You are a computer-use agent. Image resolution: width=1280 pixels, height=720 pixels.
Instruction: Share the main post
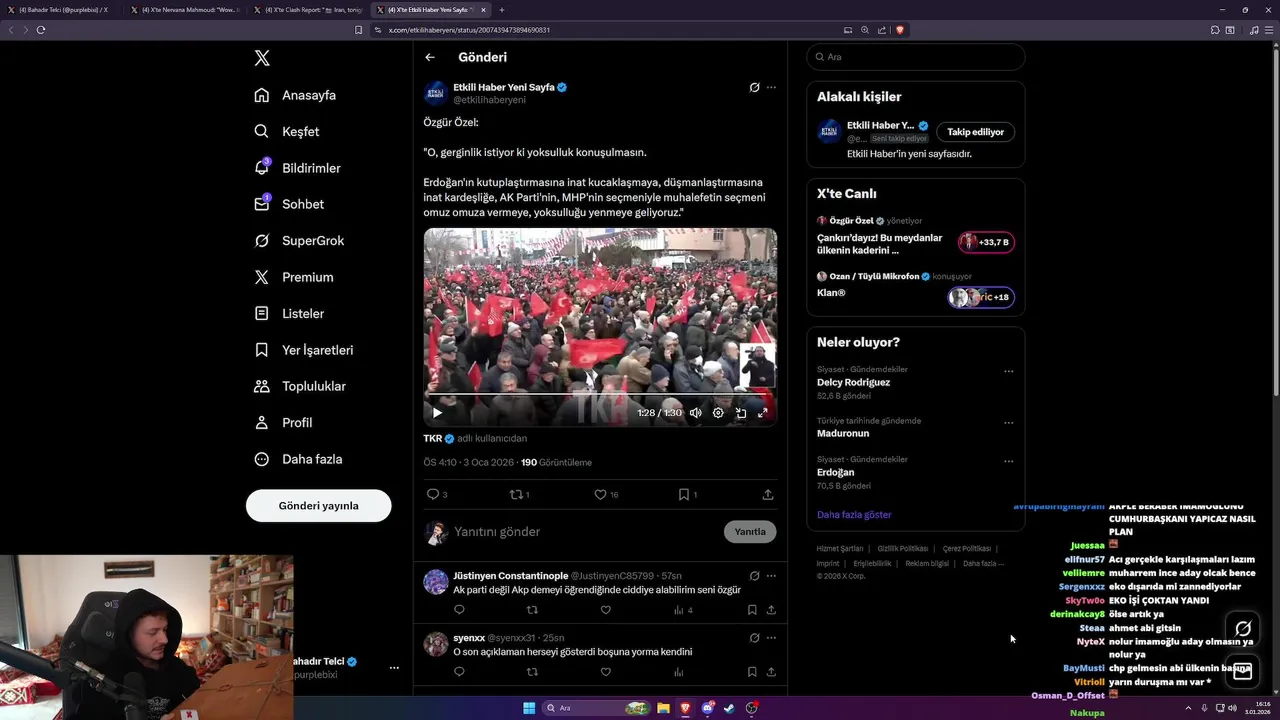[768, 494]
